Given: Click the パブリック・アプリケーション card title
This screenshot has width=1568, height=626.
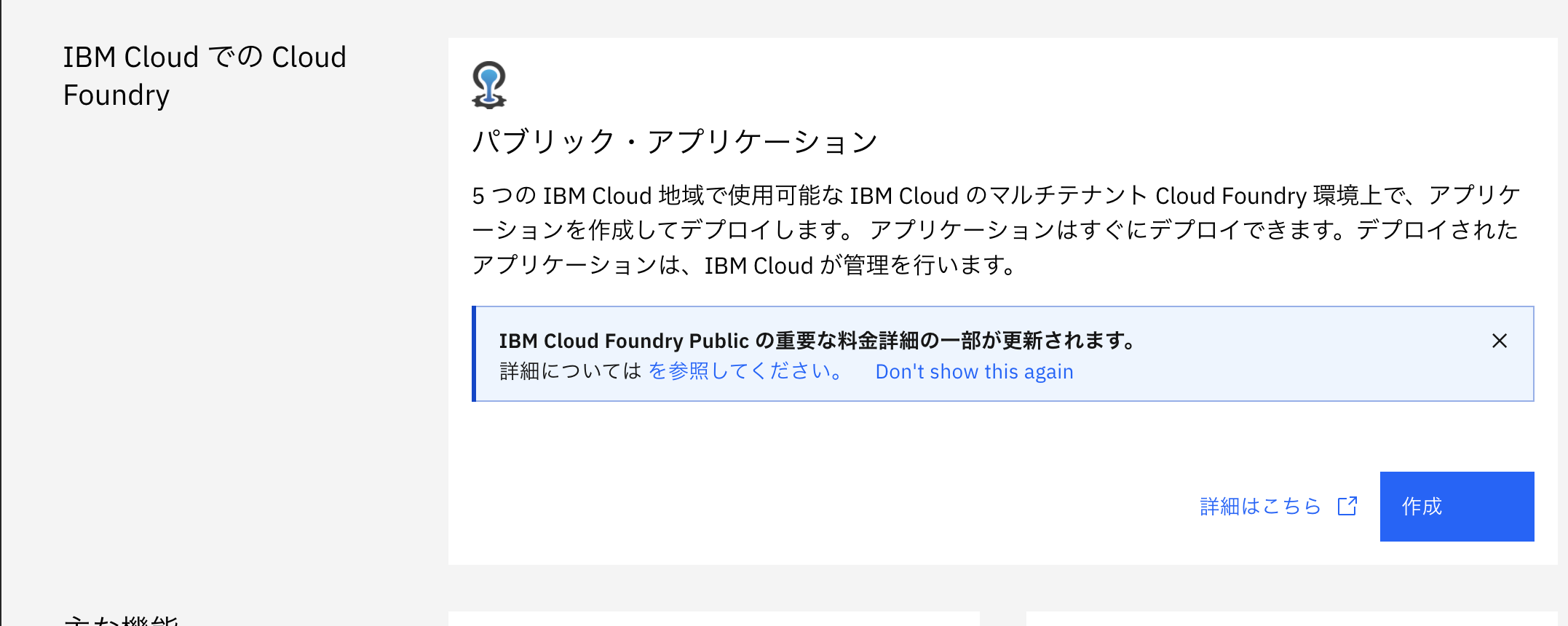Looking at the screenshot, I should (x=676, y=141).
